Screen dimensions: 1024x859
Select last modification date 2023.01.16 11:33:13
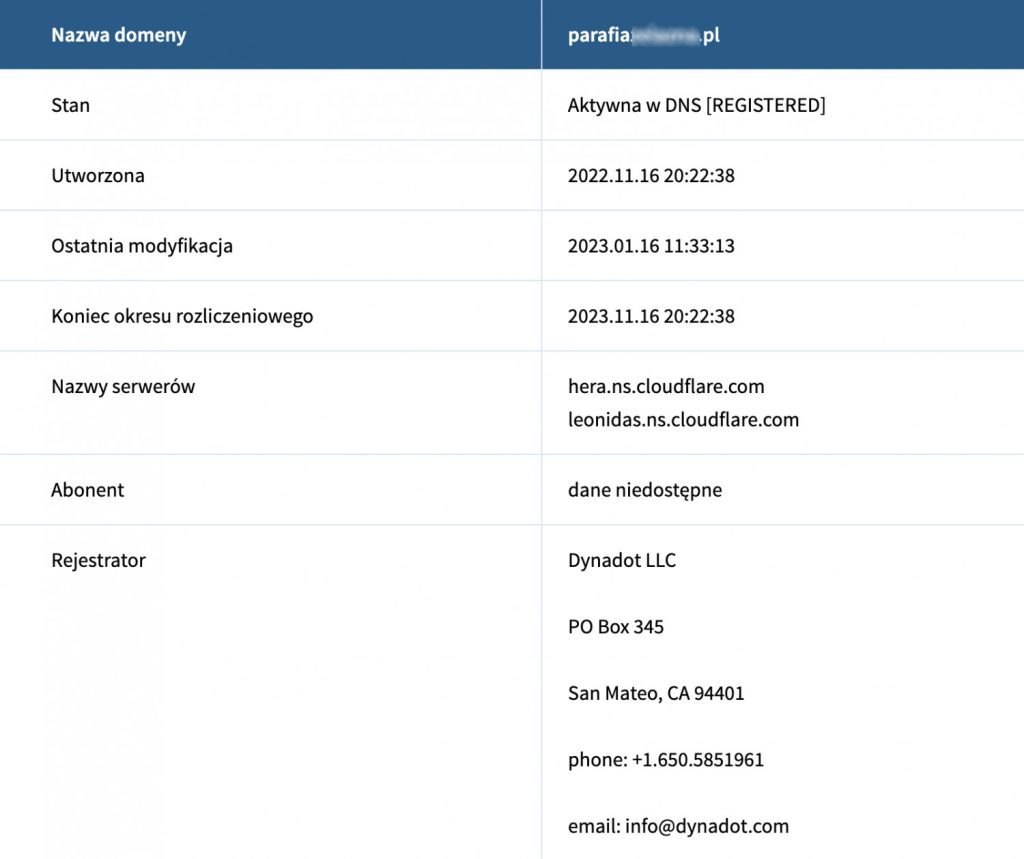(x=651, y=246)
